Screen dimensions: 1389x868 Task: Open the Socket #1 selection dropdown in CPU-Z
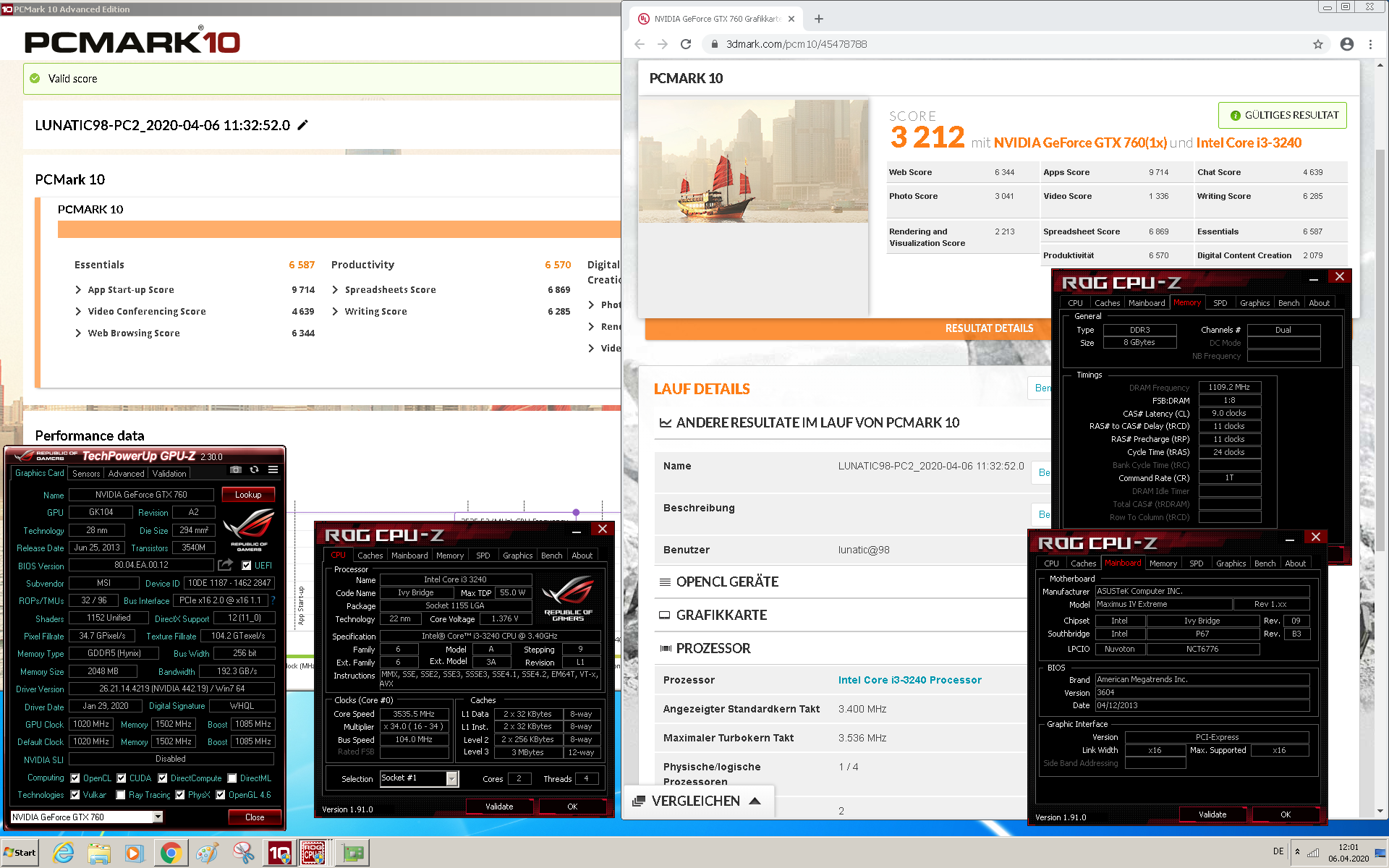tap(452, 778)
